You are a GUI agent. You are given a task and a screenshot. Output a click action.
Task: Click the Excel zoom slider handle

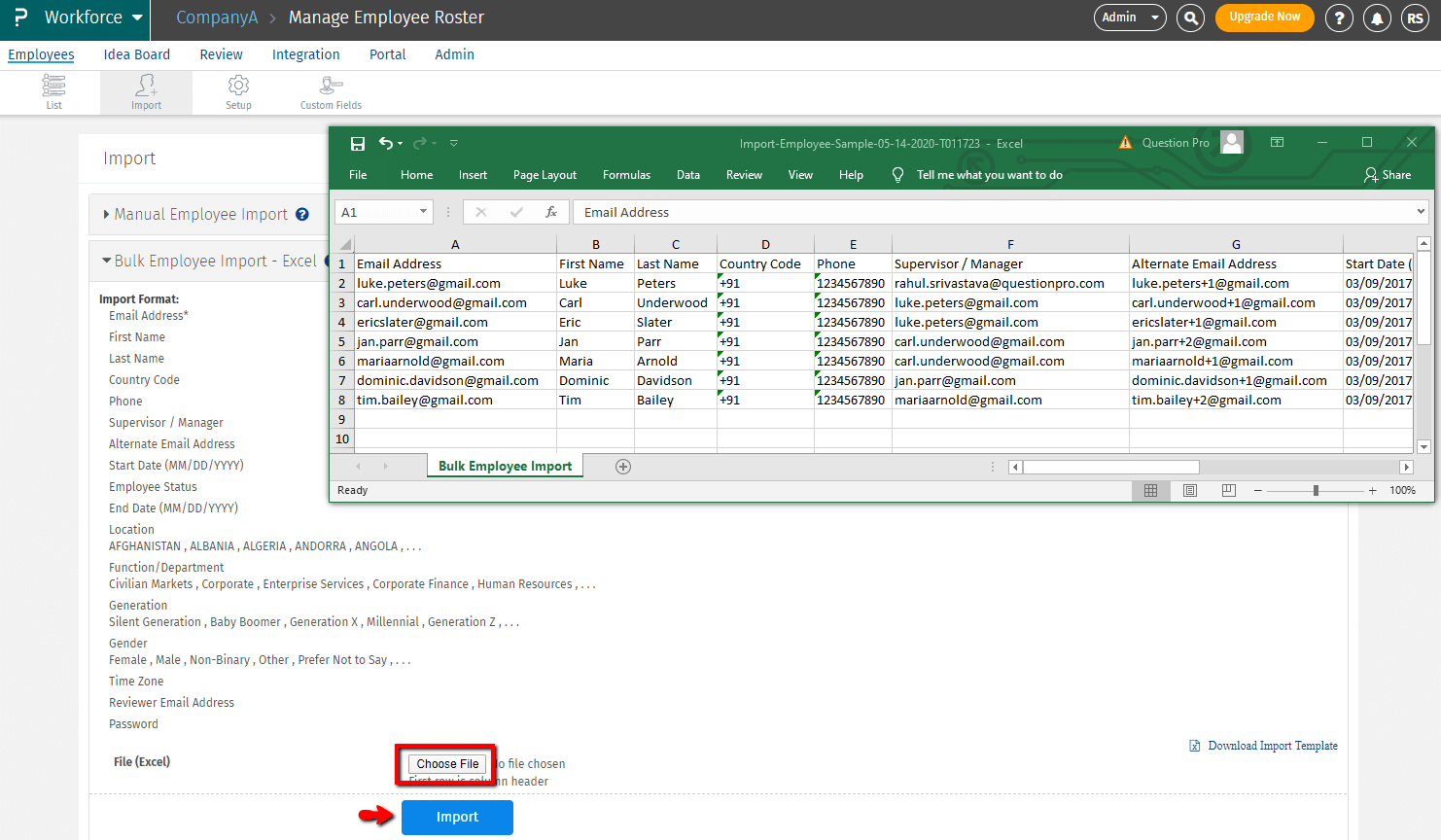tap(1316, 491)
